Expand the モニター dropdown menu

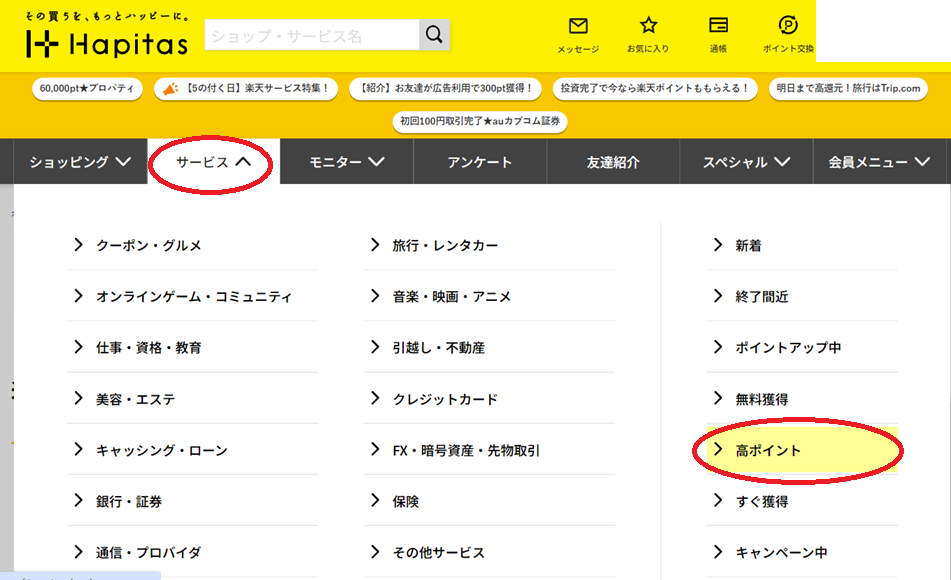point(346,162)
